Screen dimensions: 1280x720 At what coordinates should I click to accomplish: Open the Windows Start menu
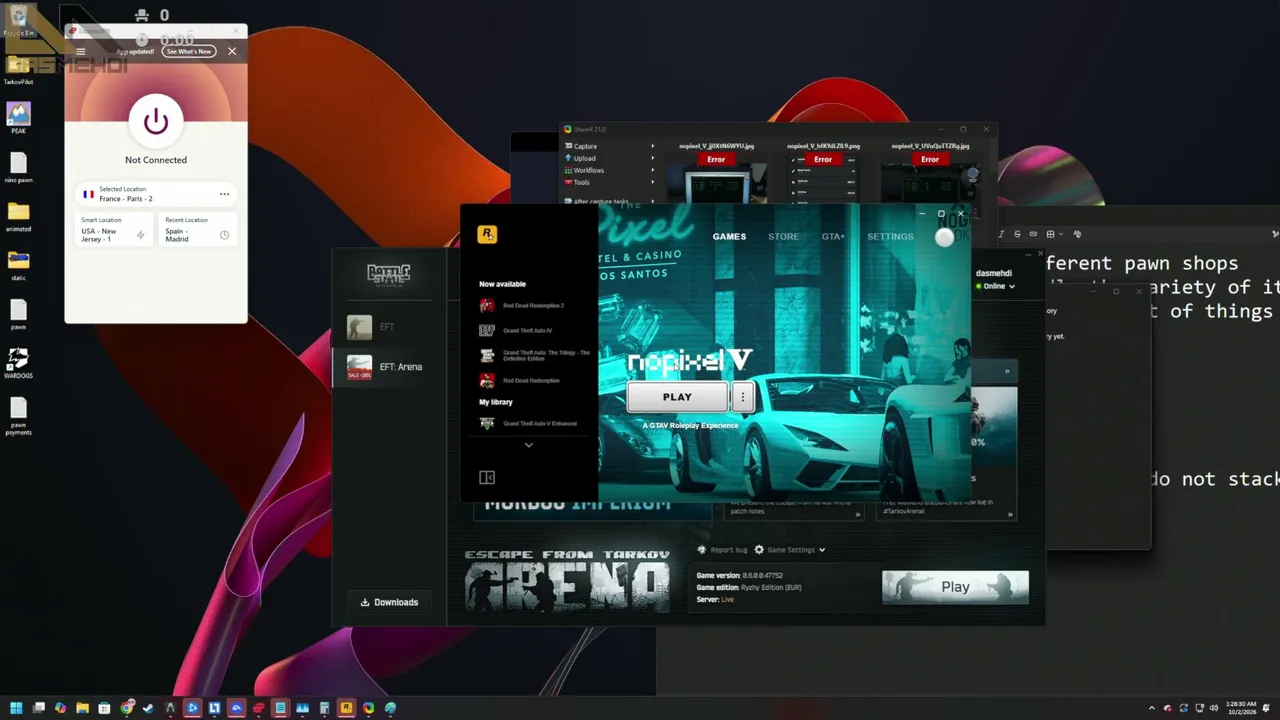[x=16, y=708]
